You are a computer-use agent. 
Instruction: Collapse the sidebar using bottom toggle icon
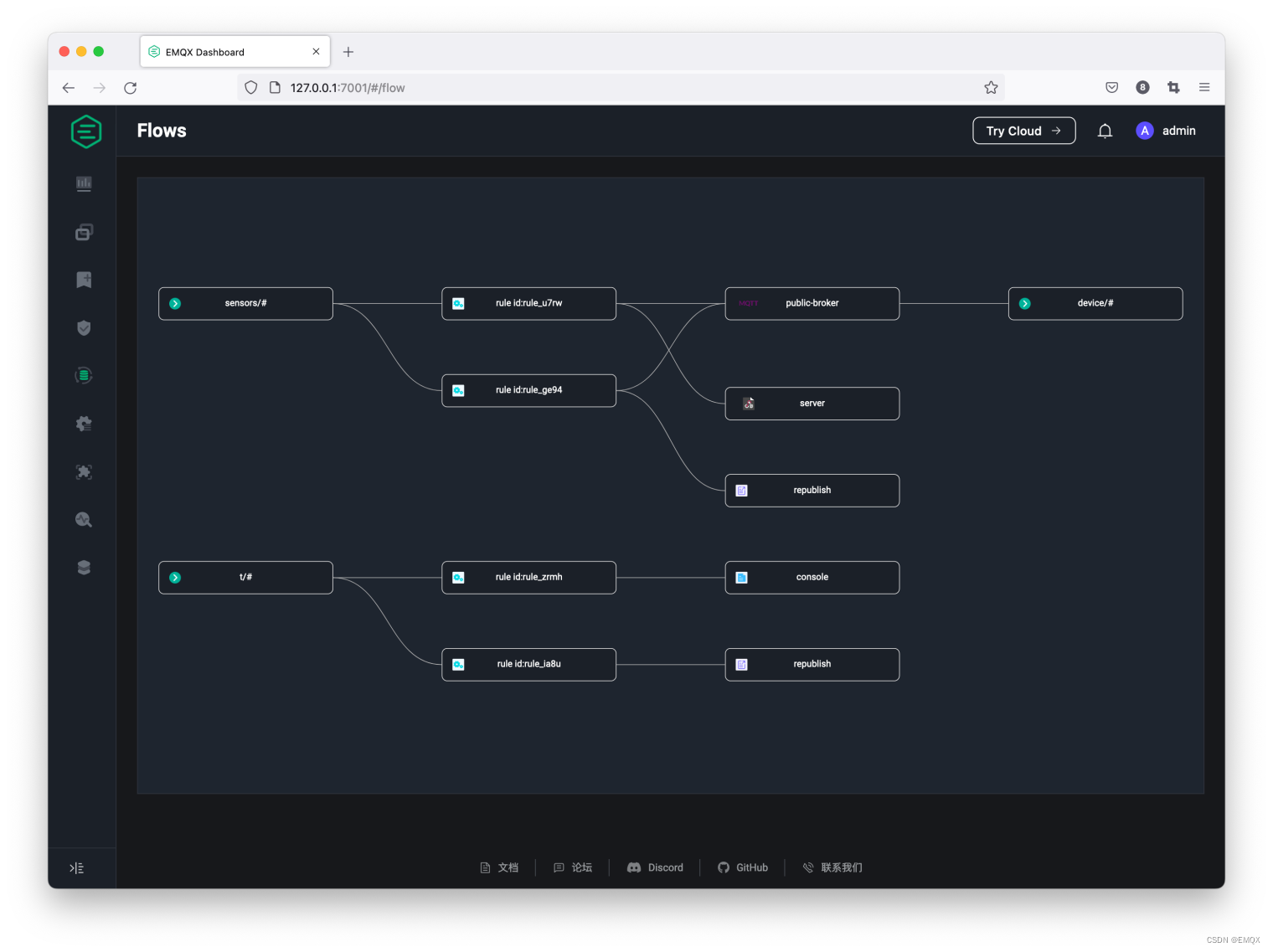pos(77,867)
